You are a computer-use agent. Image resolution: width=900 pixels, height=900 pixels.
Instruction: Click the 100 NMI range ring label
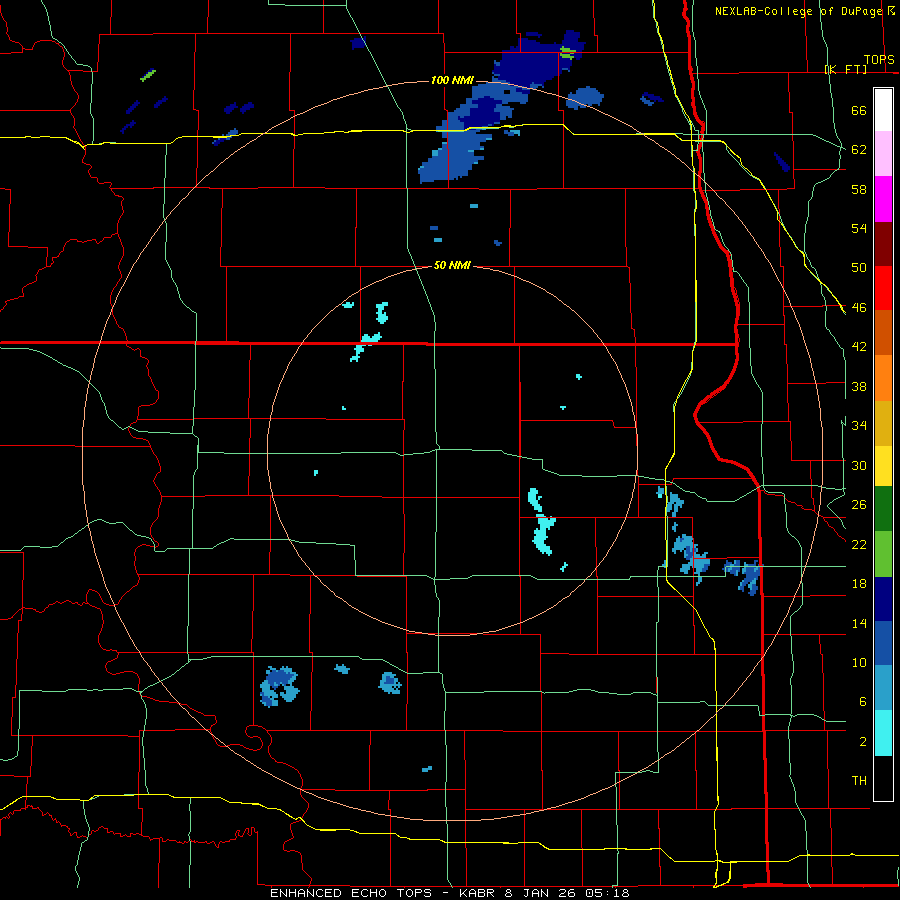click(452, 80)
